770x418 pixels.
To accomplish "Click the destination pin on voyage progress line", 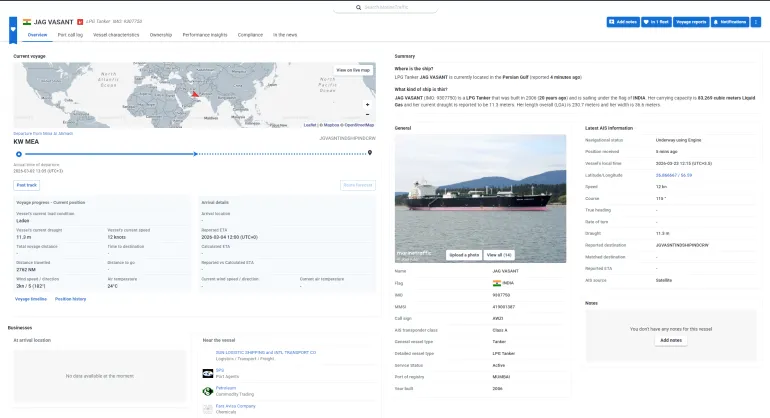I will pyautogui.click(x=370, y=153).
